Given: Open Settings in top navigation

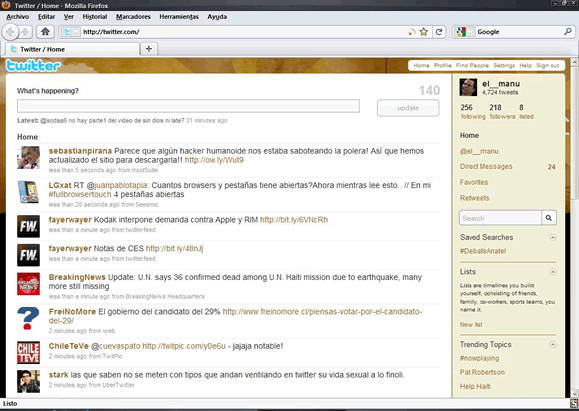Looking at the screenshot, I should pos(504,65).
